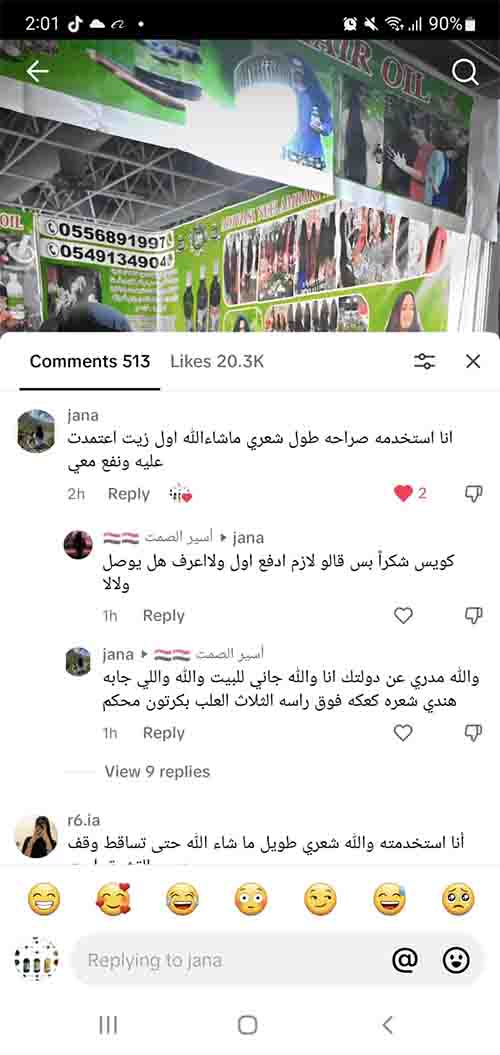This screenshot has width=500, height=1055.
Task: Dislike jana's latest reply comment
Action: tap(474, 733)
